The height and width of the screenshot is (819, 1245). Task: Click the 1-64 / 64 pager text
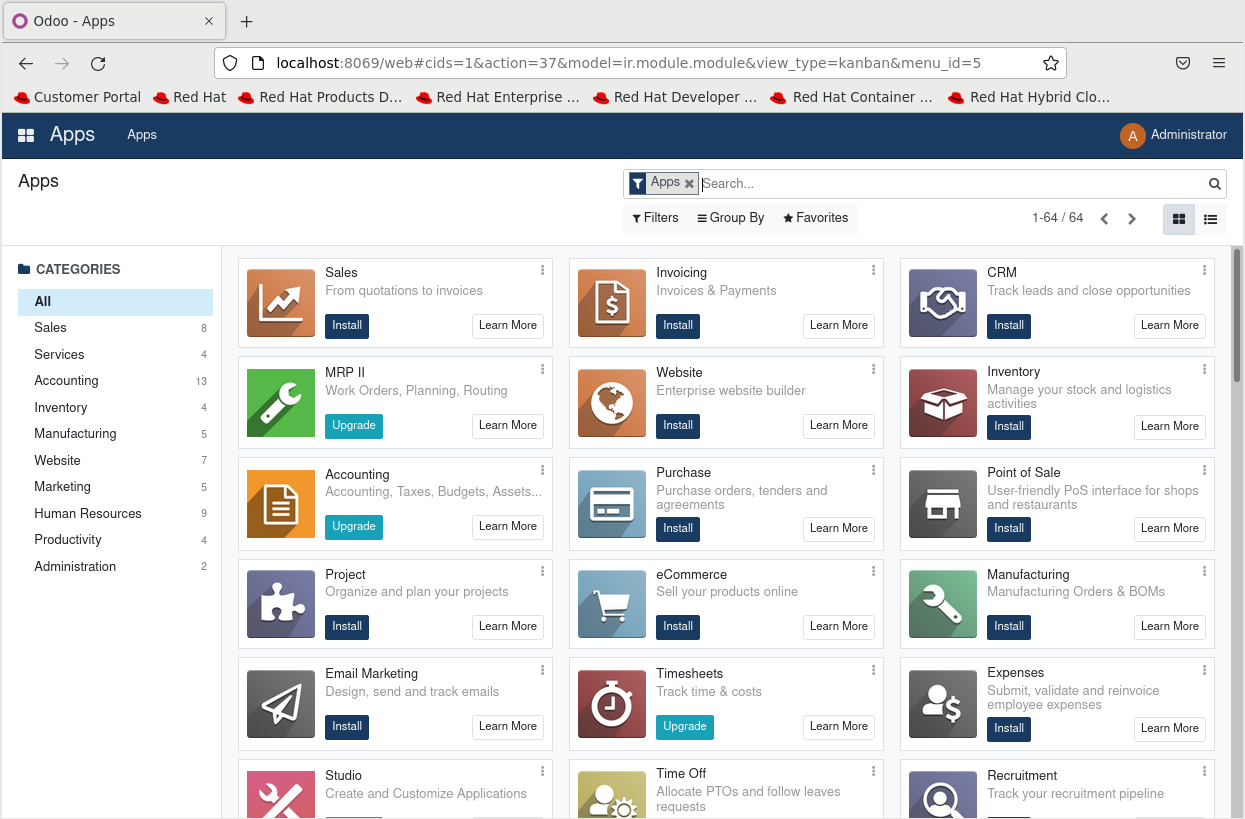click(1057, 218)
